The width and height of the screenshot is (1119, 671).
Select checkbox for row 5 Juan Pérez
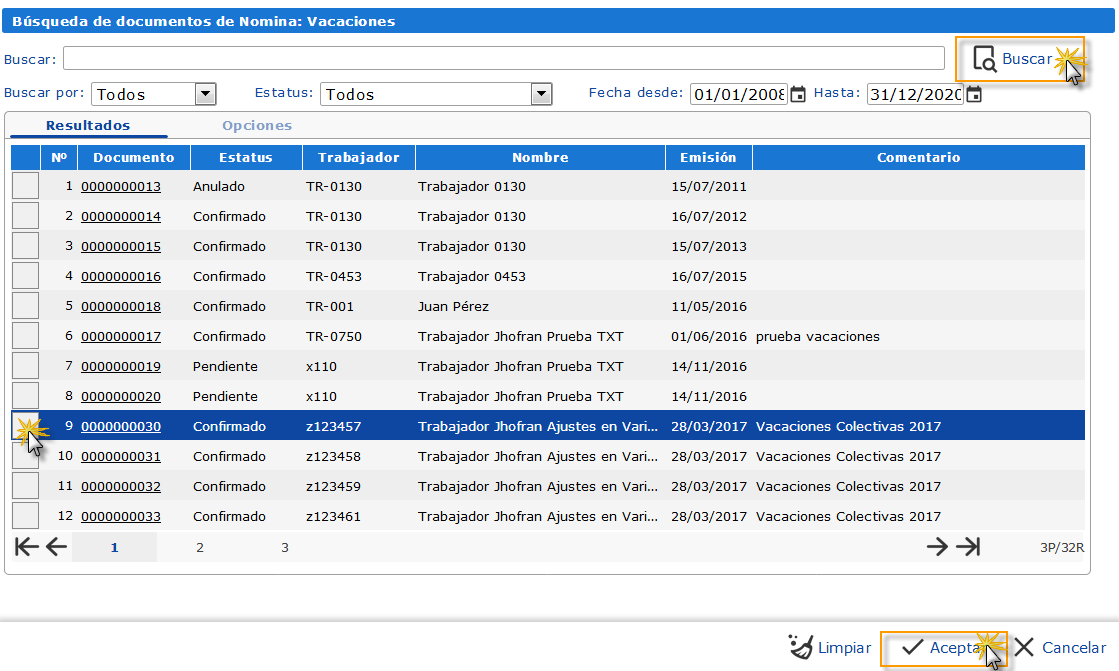tap(25, 306)
